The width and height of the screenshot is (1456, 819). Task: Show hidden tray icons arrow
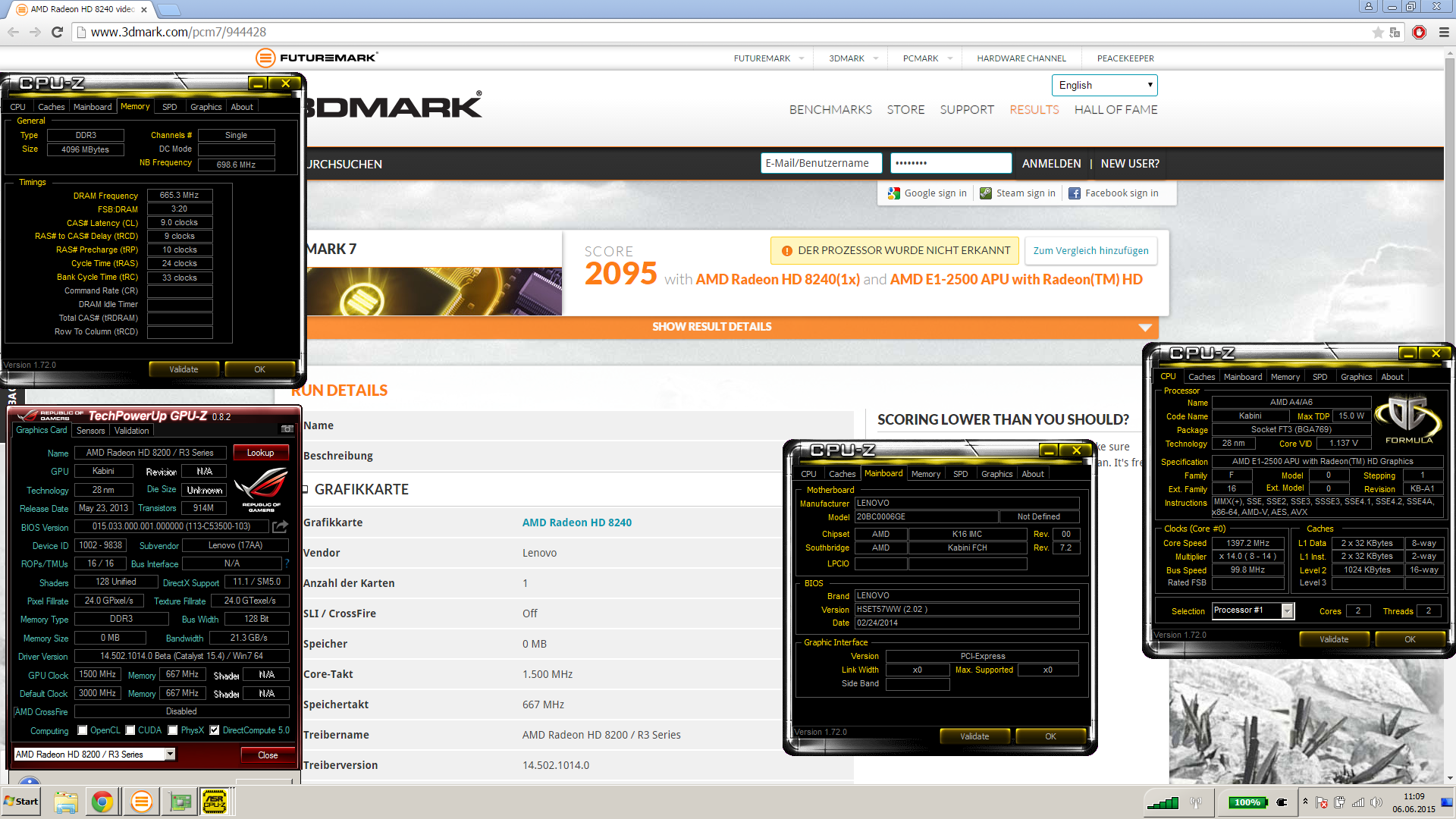[1305, 801]
